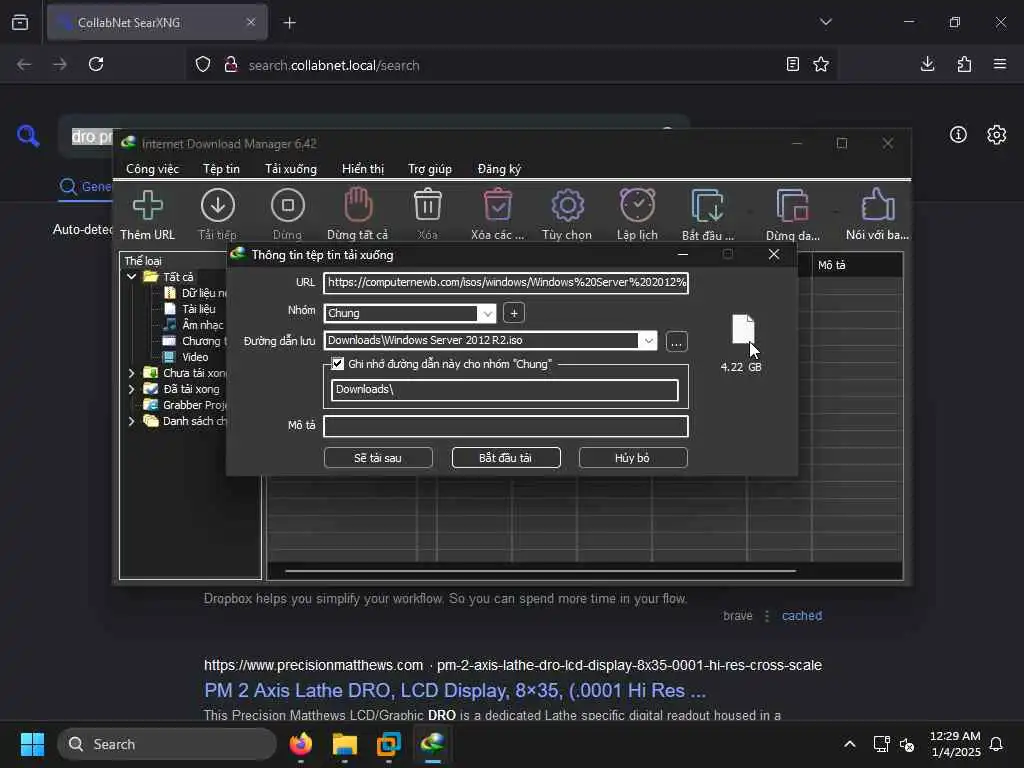Open SearXNG preferences gear icon
Screen dimensions: 1024x768
997,135
